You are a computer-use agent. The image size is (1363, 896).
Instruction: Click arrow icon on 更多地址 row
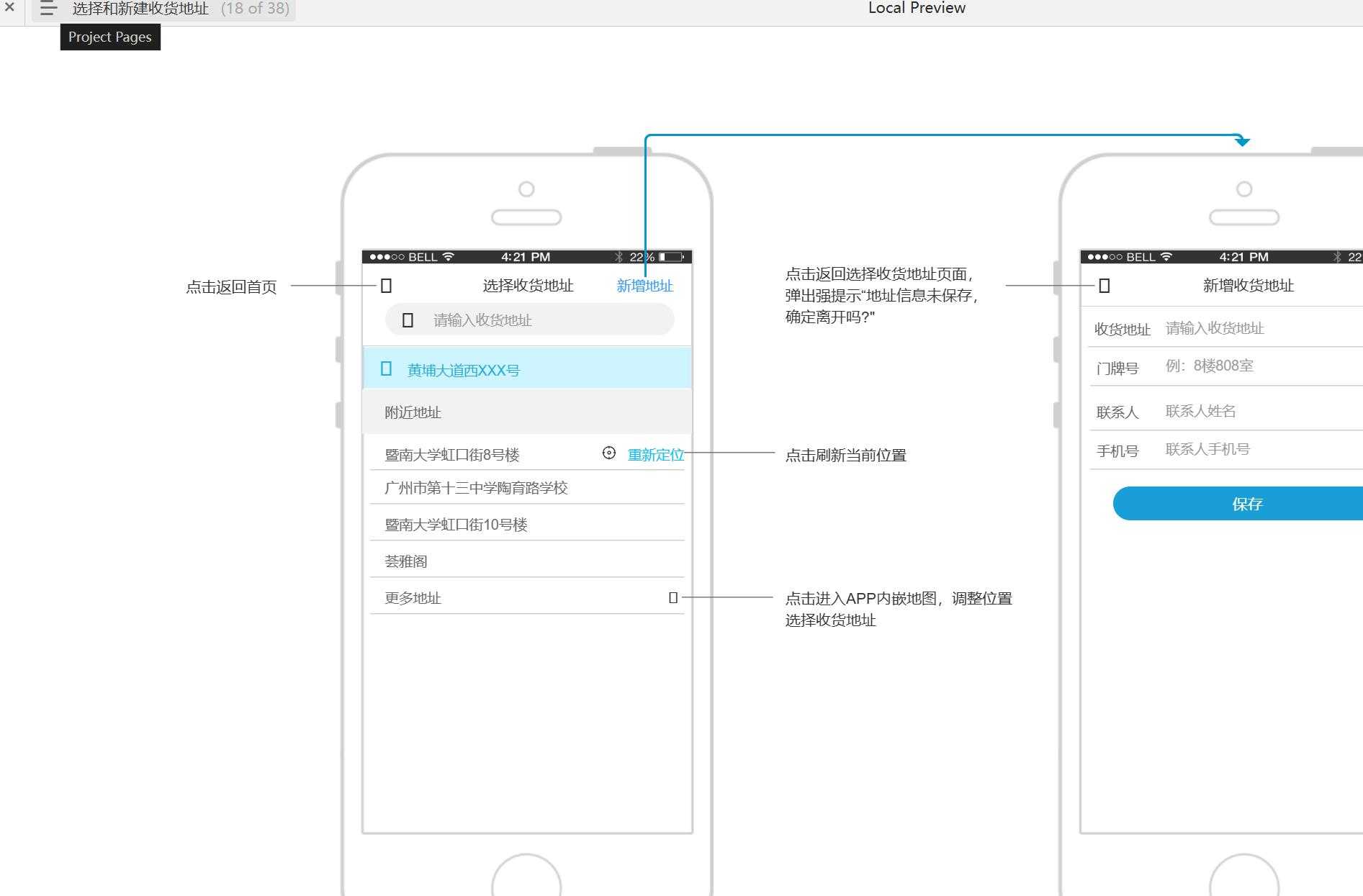[x=673, y=597]
